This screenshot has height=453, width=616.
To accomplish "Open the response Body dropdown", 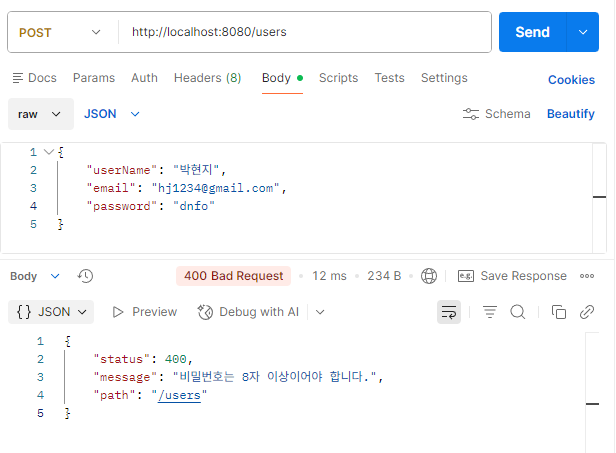I will point(35,276).
